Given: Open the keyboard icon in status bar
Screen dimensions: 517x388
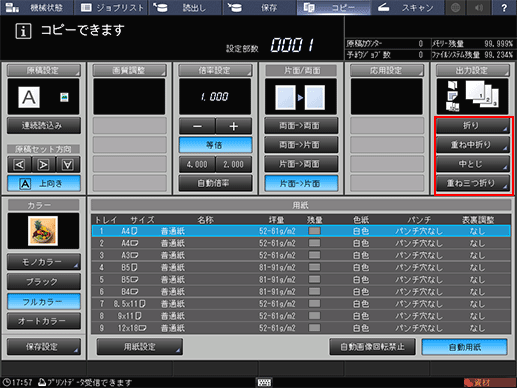Looking at the screenshot, I should tap(264, 382).
